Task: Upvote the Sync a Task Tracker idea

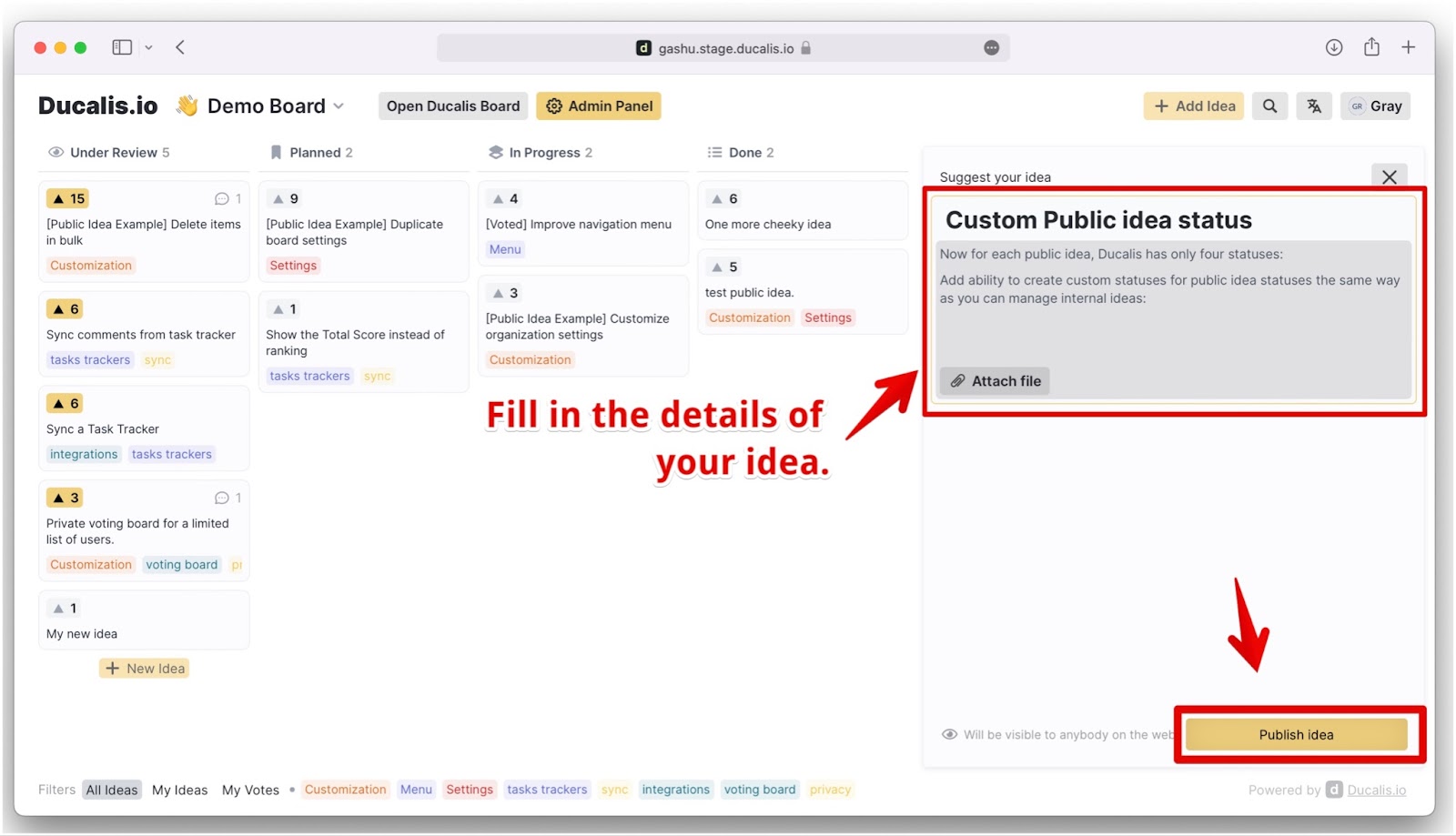Action: tap(66, 404)
